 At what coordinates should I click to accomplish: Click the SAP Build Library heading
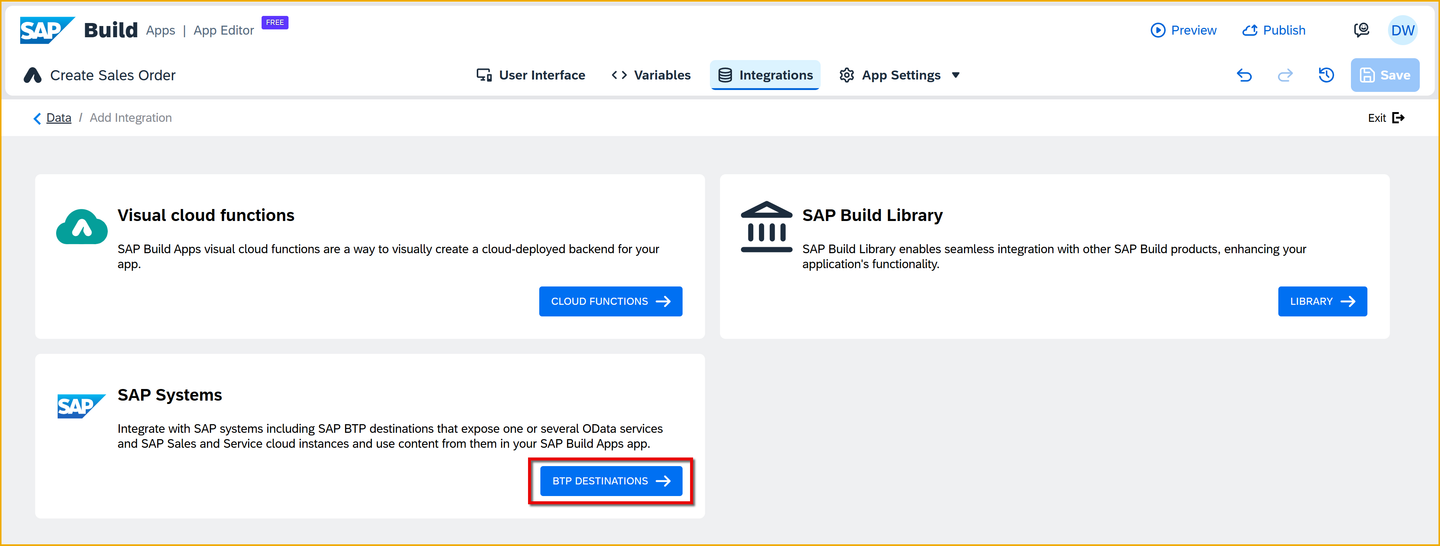[x=872, y=215]
